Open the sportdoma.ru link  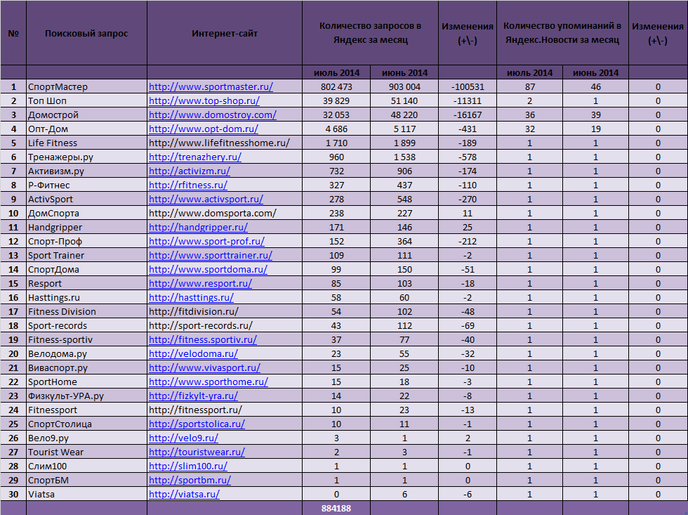tap(208, 269)
